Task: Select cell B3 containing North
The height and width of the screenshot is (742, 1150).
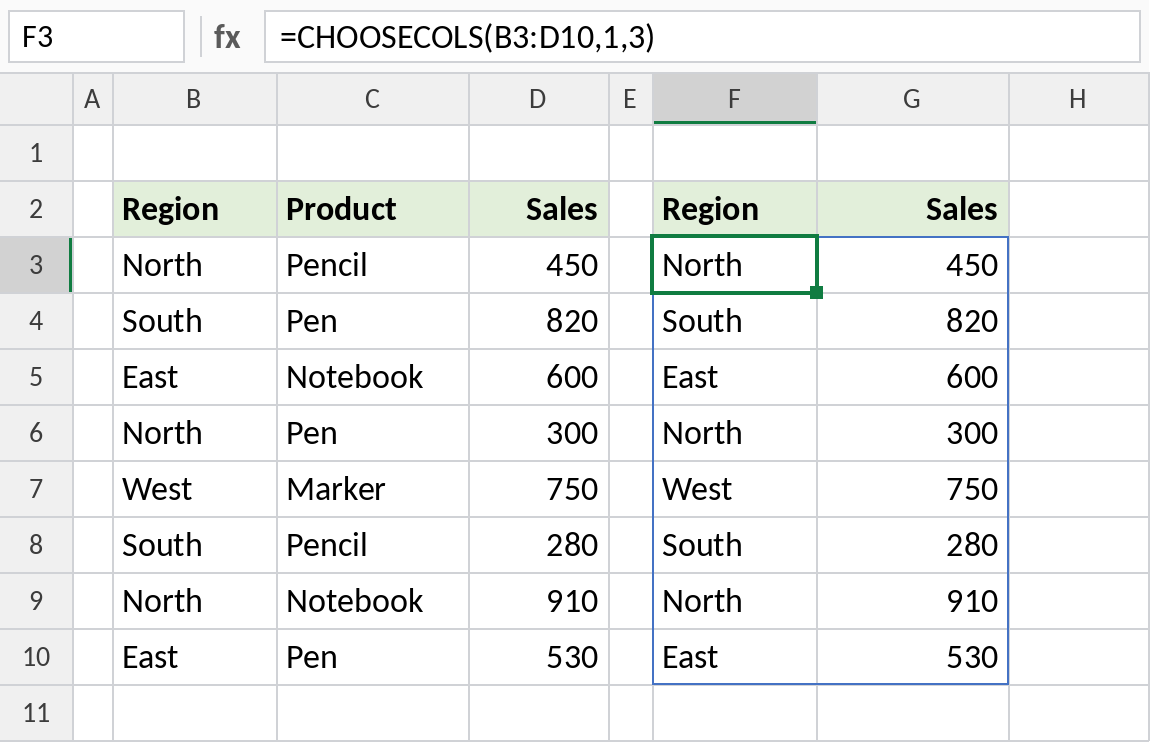Action: coord(194,265)
